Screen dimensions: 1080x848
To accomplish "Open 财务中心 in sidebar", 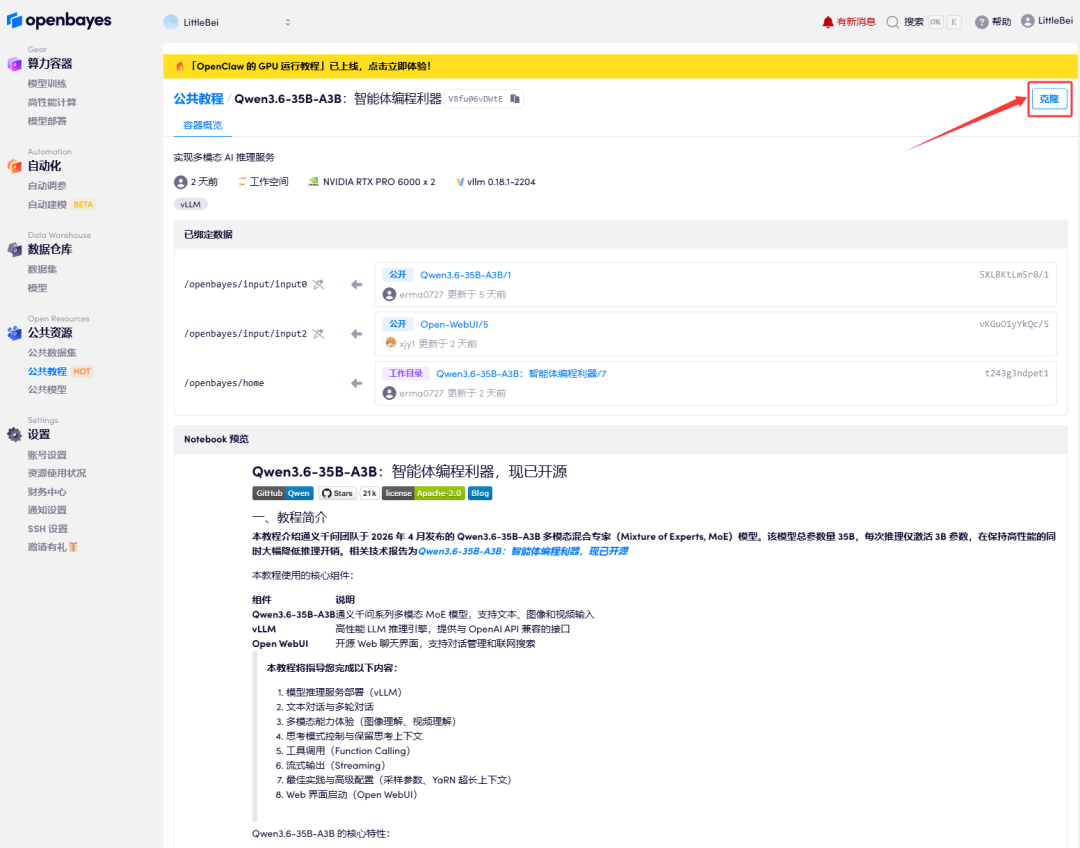I will pos(47,492).
